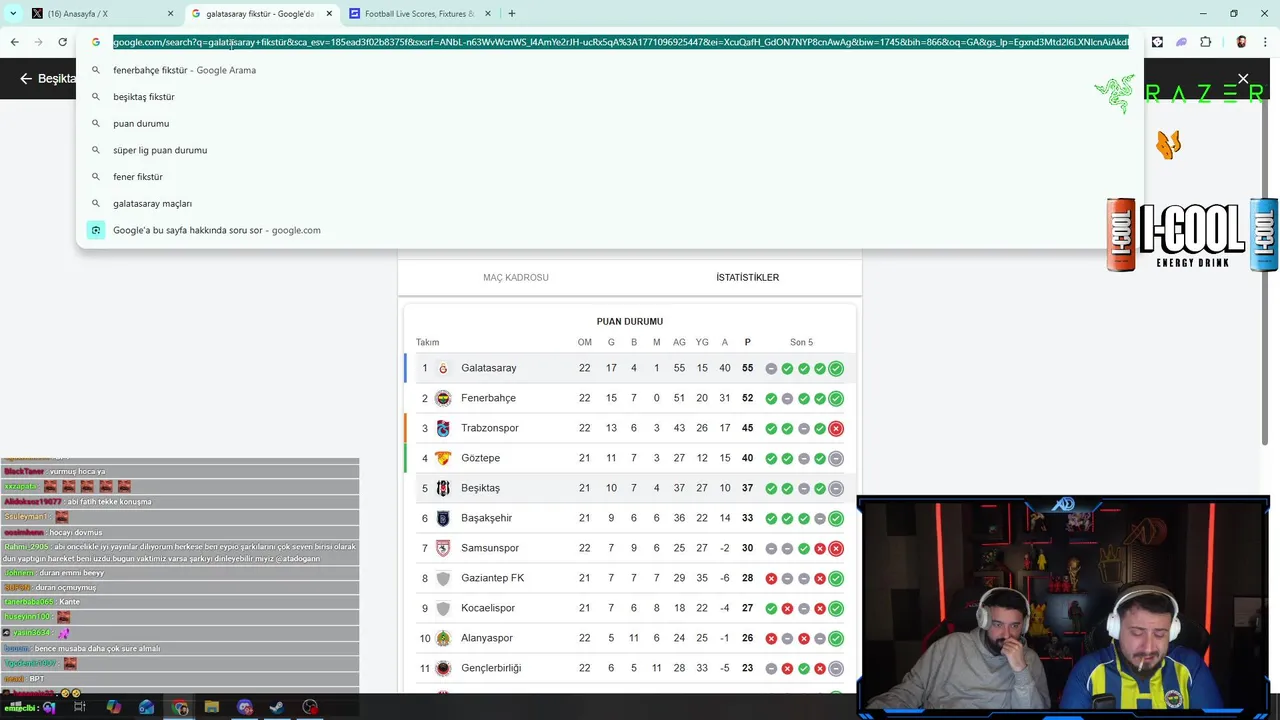Open Fenerbahçe team row
Image resolution: width=1280 pixels, height=720 pixels.
pyautogui.click(x=630, y=398)
